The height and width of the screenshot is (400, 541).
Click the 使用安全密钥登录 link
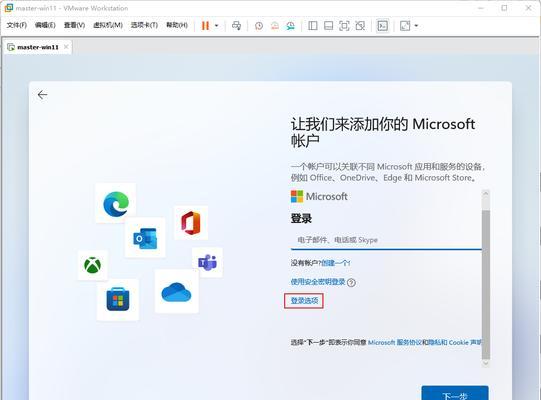point(318,282)
